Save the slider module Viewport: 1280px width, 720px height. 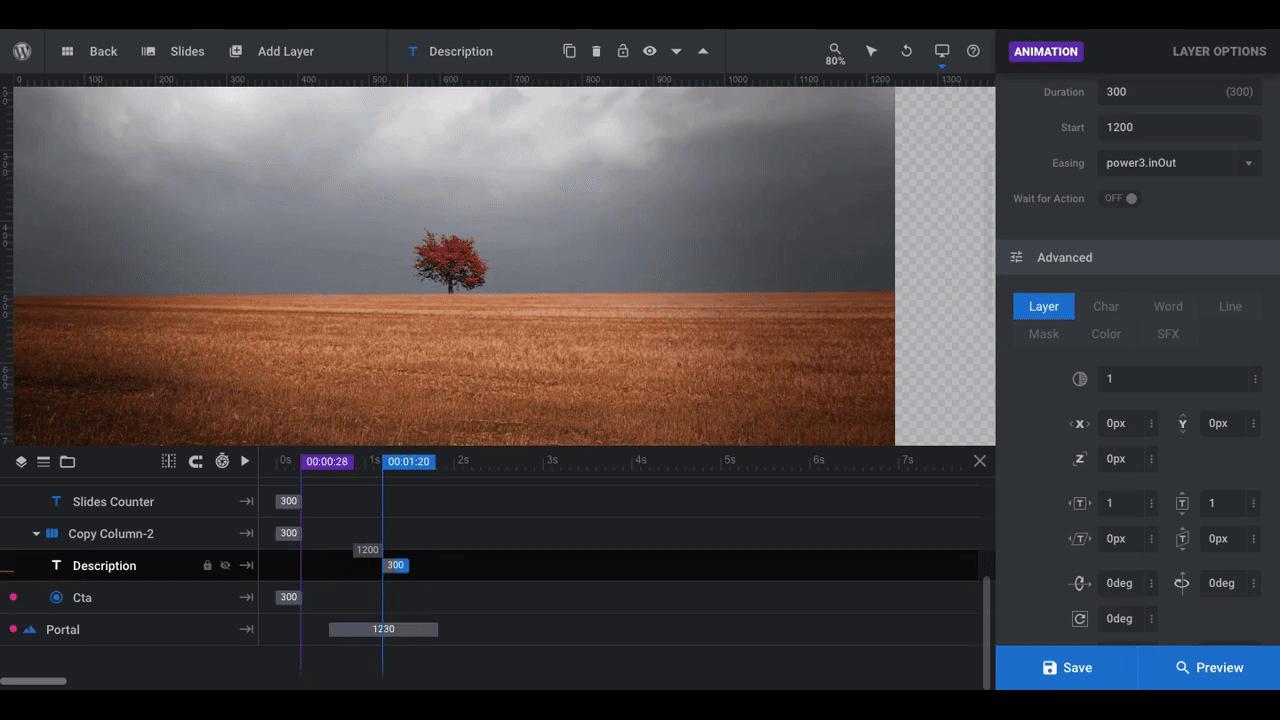[1067, 668]
